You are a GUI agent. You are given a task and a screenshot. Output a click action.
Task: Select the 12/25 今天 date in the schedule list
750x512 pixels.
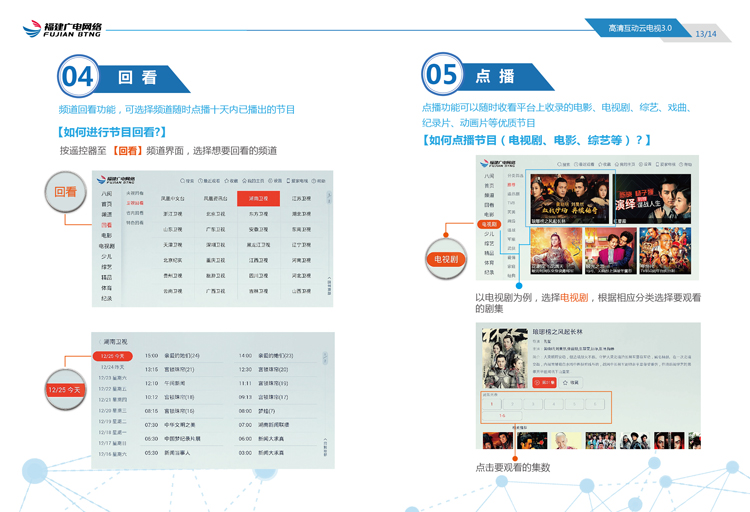[112, 356]
